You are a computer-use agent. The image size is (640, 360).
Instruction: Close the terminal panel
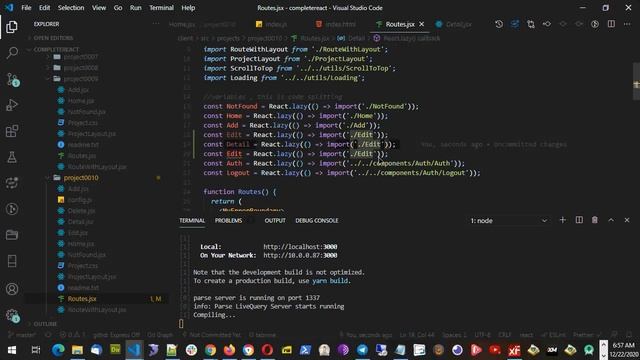[x=627, y=220]
